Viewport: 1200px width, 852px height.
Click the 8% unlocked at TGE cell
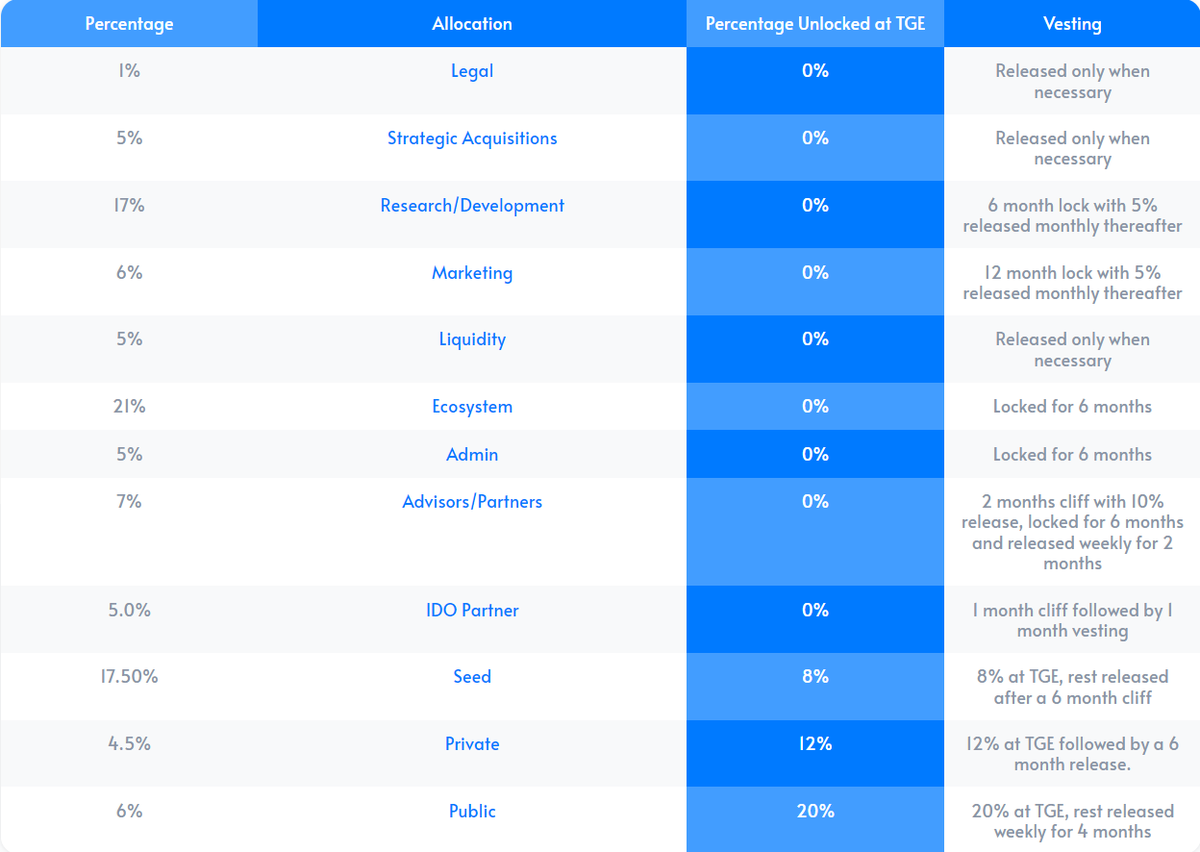coord(815,676)
